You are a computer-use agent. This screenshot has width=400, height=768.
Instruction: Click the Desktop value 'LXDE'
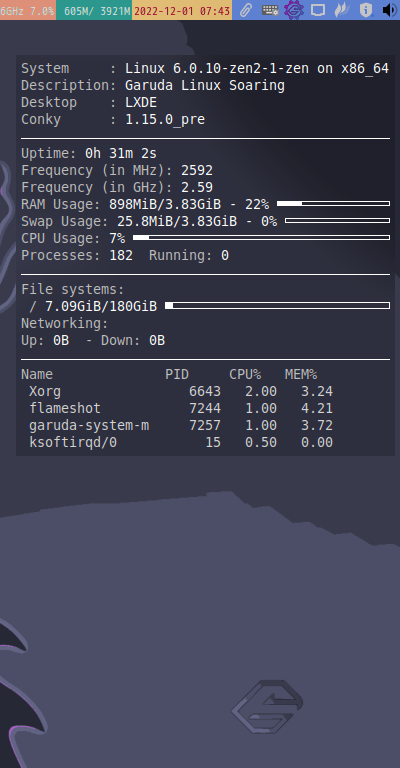pyautogui.click(x=141, y=102)
